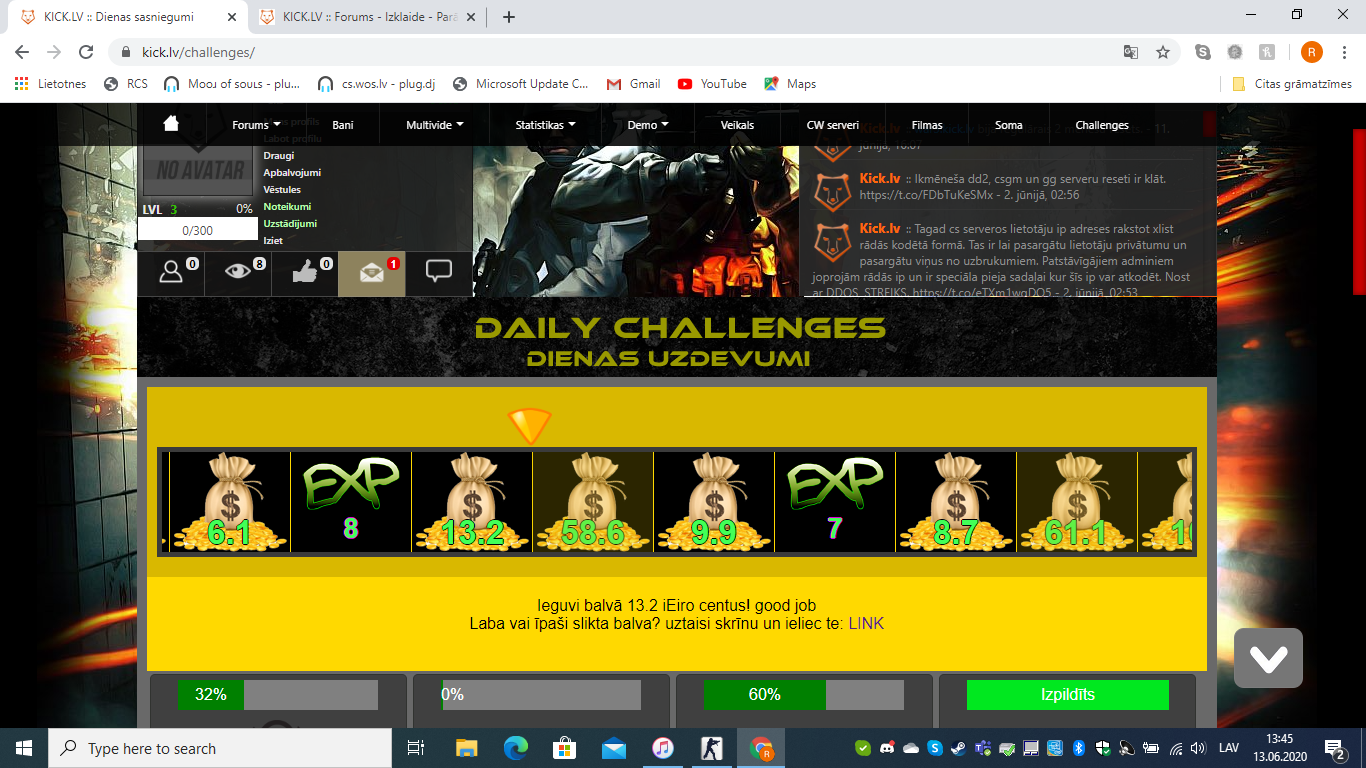Click the Draugi profile link
This screenshot has height=768, width=1366.
point(280,156)
